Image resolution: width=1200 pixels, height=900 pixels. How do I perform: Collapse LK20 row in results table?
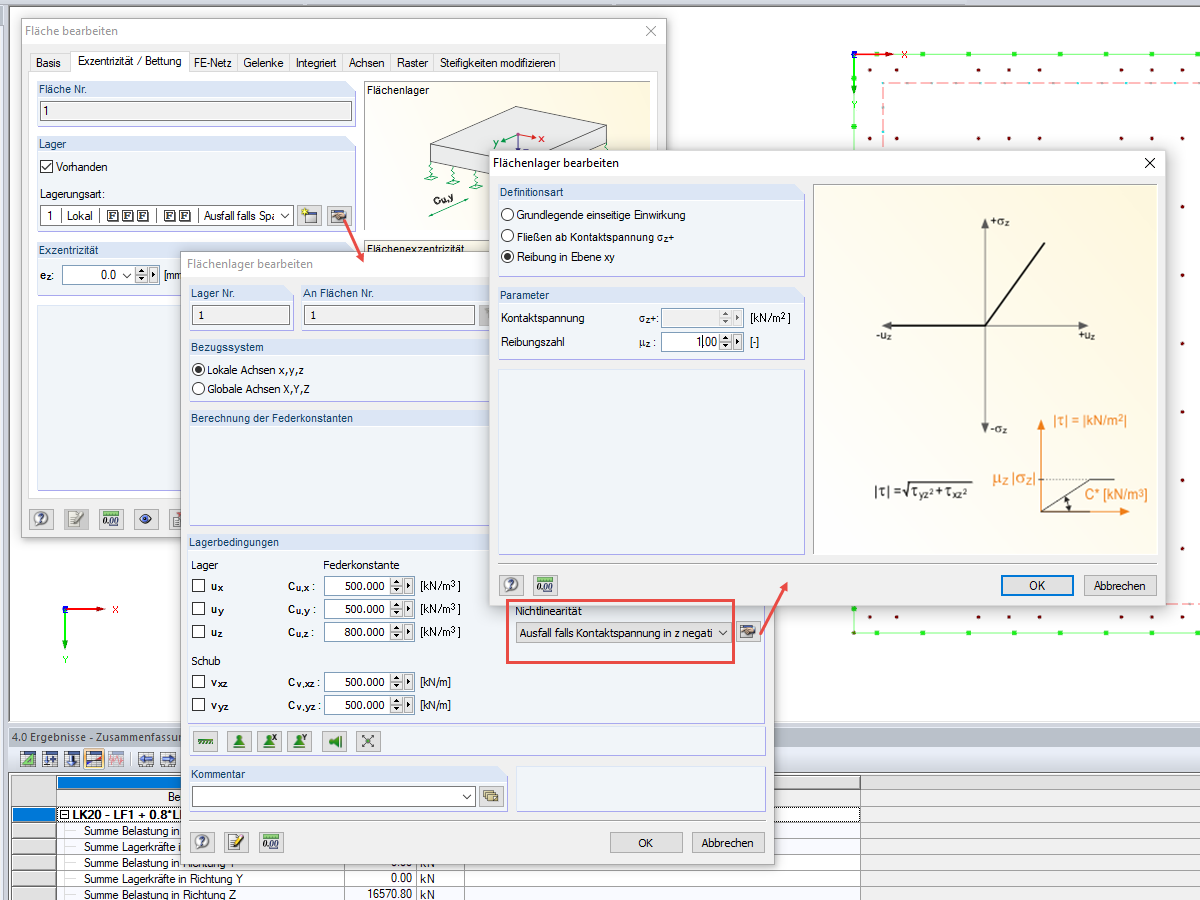(65, 815)
